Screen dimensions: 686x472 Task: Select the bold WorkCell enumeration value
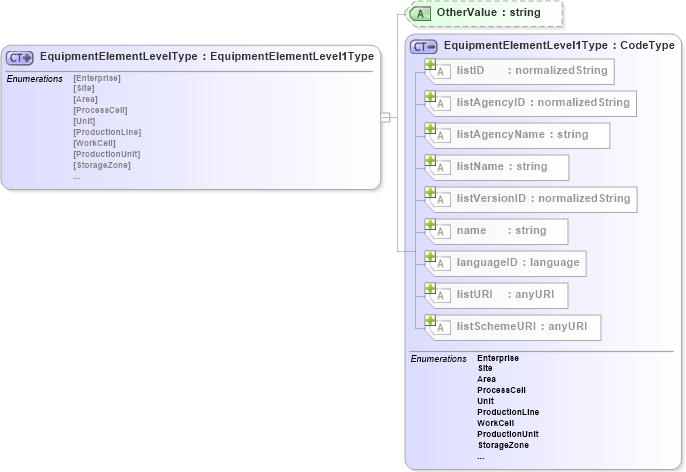tap(496, 423)
